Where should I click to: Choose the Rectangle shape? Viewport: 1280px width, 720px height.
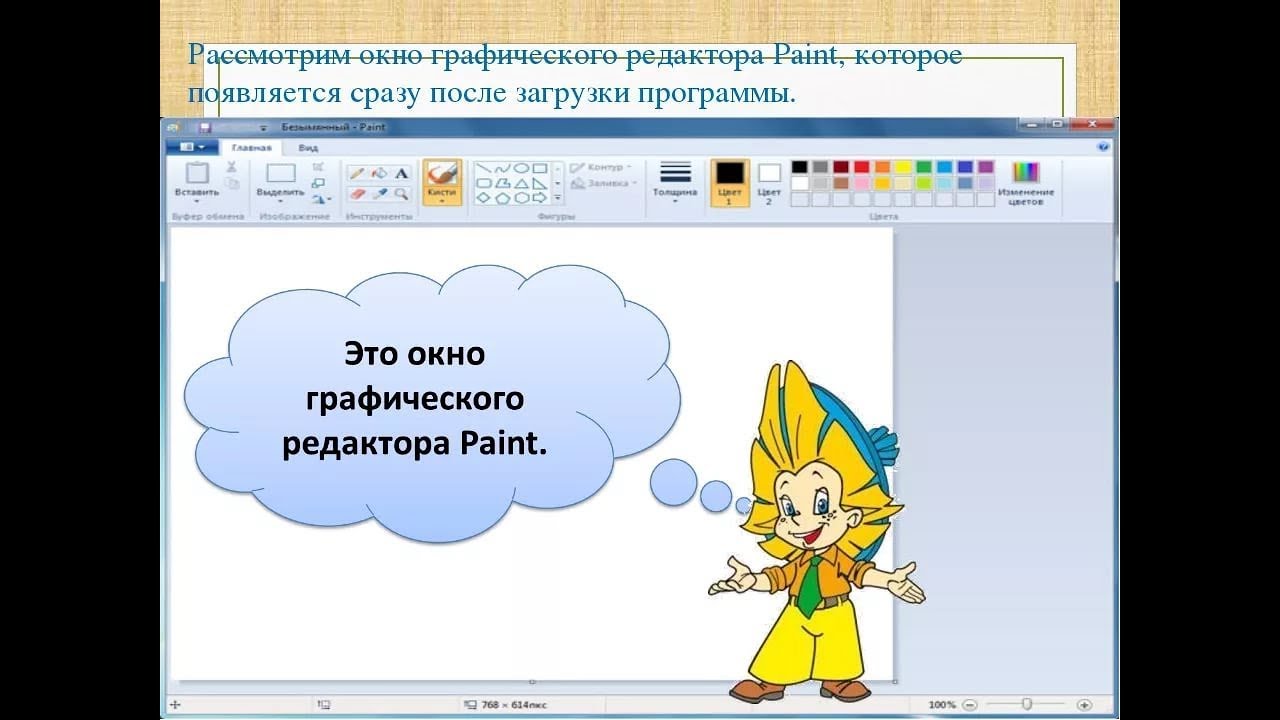[x=540, y=168]
